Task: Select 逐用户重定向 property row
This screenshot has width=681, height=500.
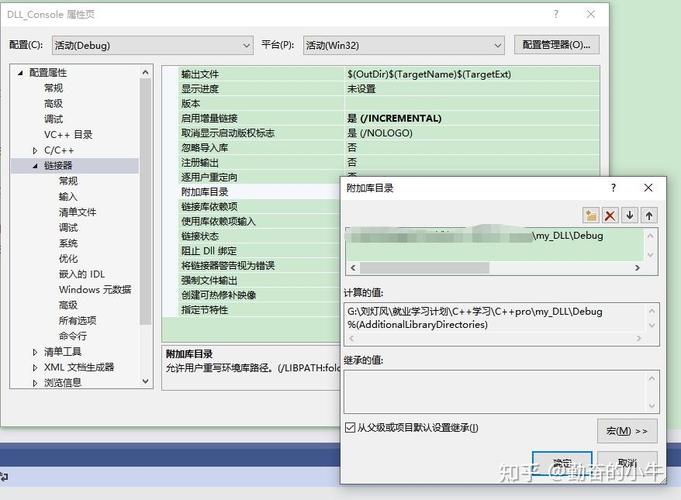Action: [x=260, y=177]
